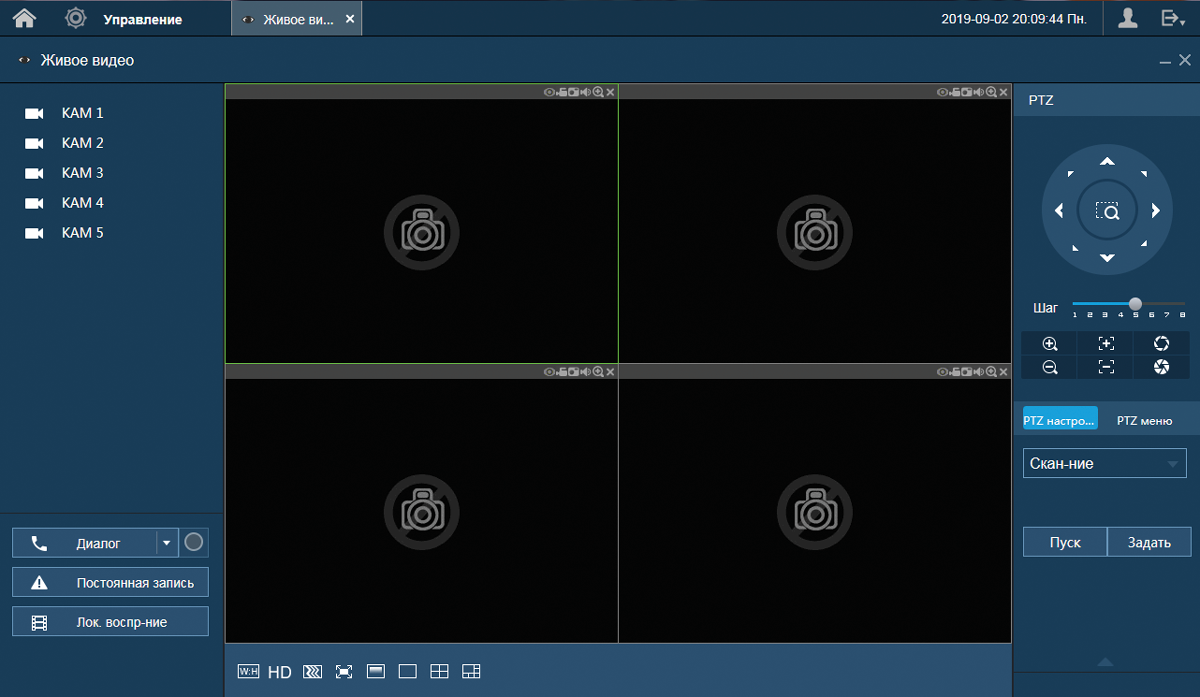Open the dropdown arrow next to Диалог

[x=165, y=543]
